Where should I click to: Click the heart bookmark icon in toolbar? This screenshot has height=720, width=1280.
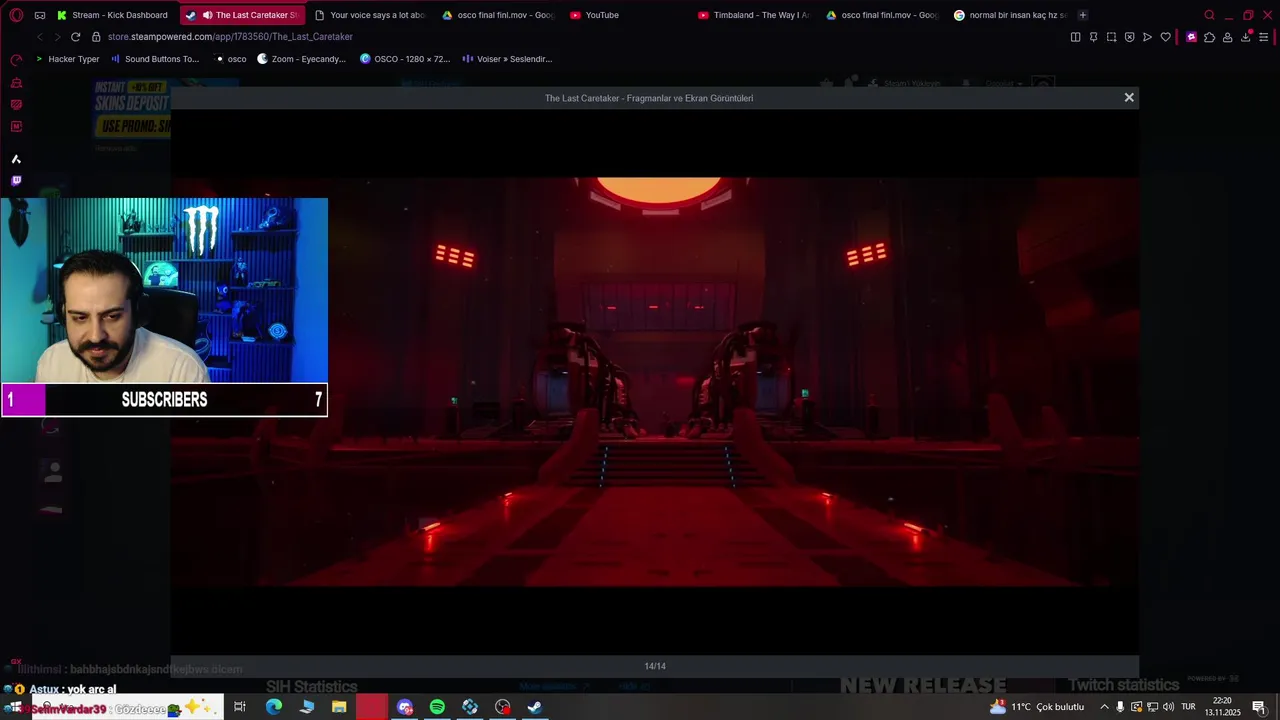tap(1165, 37)
